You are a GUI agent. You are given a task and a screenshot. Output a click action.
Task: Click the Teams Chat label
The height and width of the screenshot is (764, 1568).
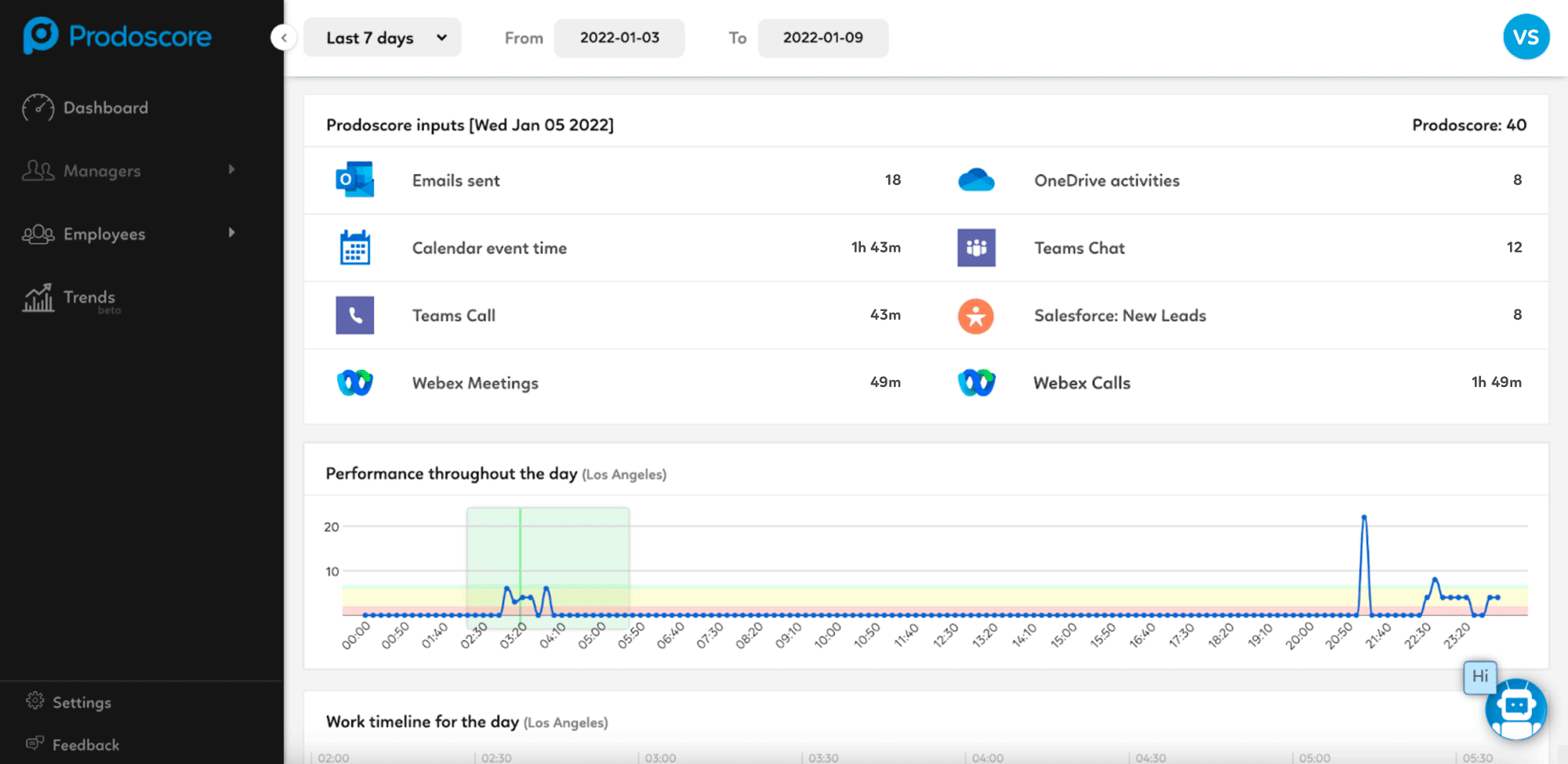[x=1080, y=248]
